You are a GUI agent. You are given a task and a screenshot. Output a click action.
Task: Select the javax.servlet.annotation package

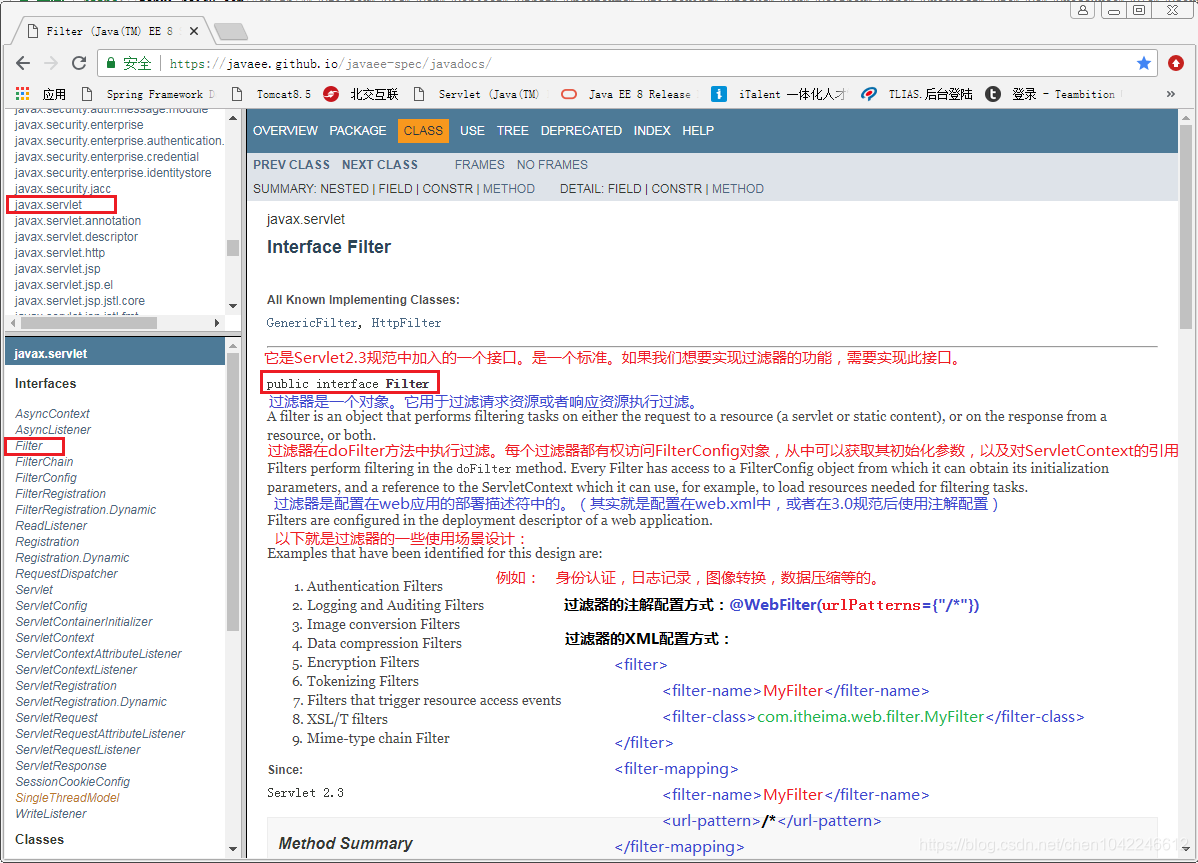click(78, 221)
